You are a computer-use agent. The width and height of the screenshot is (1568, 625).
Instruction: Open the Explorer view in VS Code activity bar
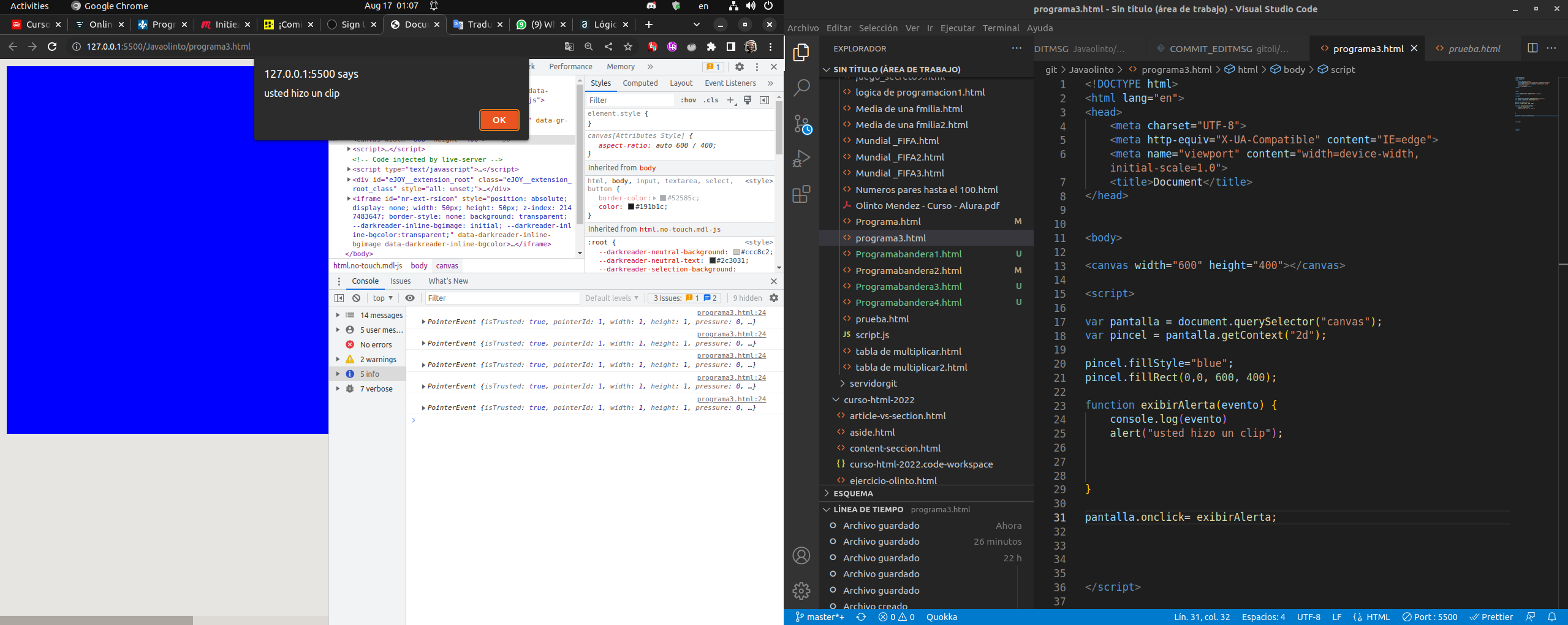click(801, 53)
